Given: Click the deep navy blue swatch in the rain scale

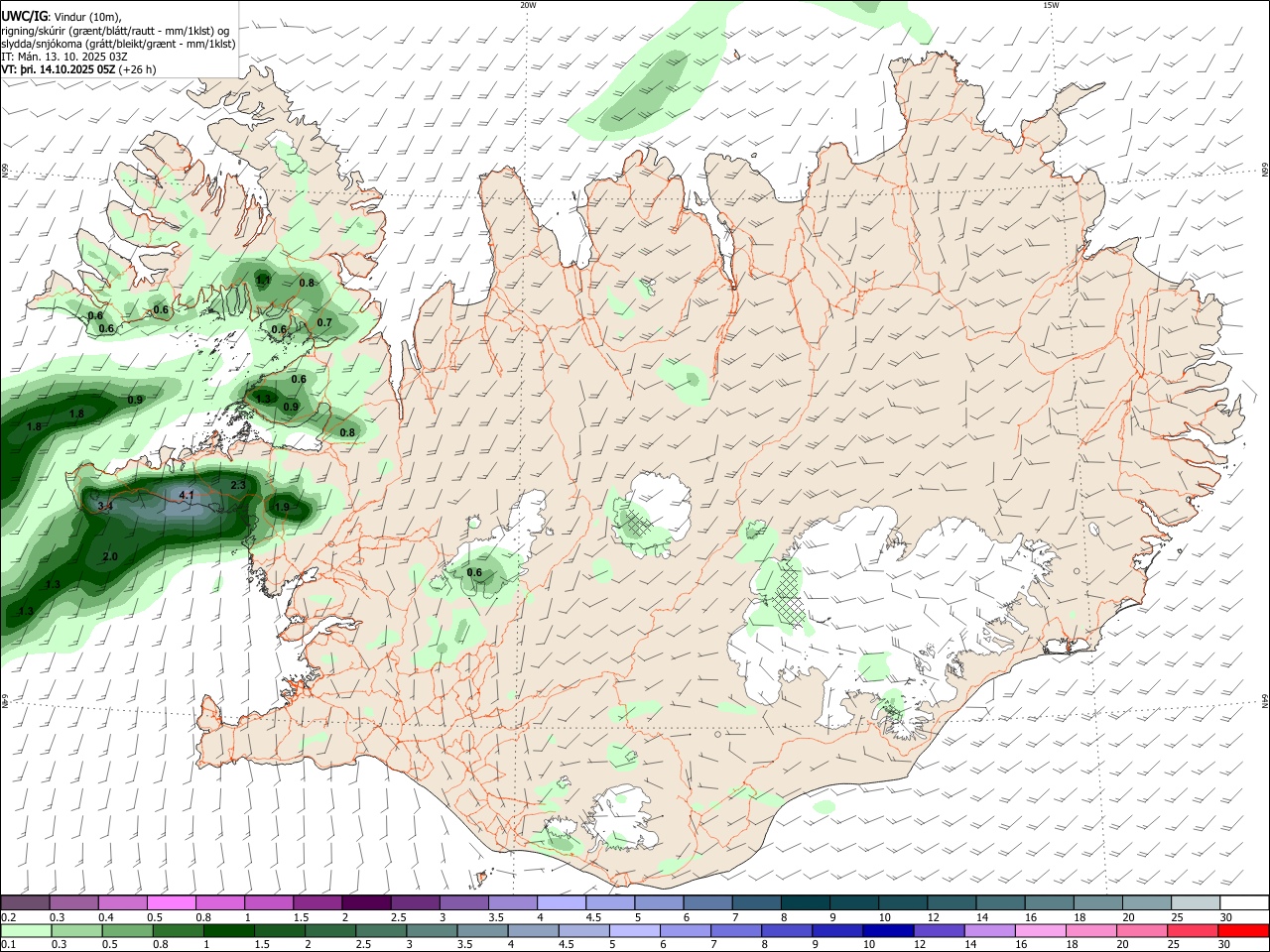Looking at the screenshot, I should coord(886,930).
